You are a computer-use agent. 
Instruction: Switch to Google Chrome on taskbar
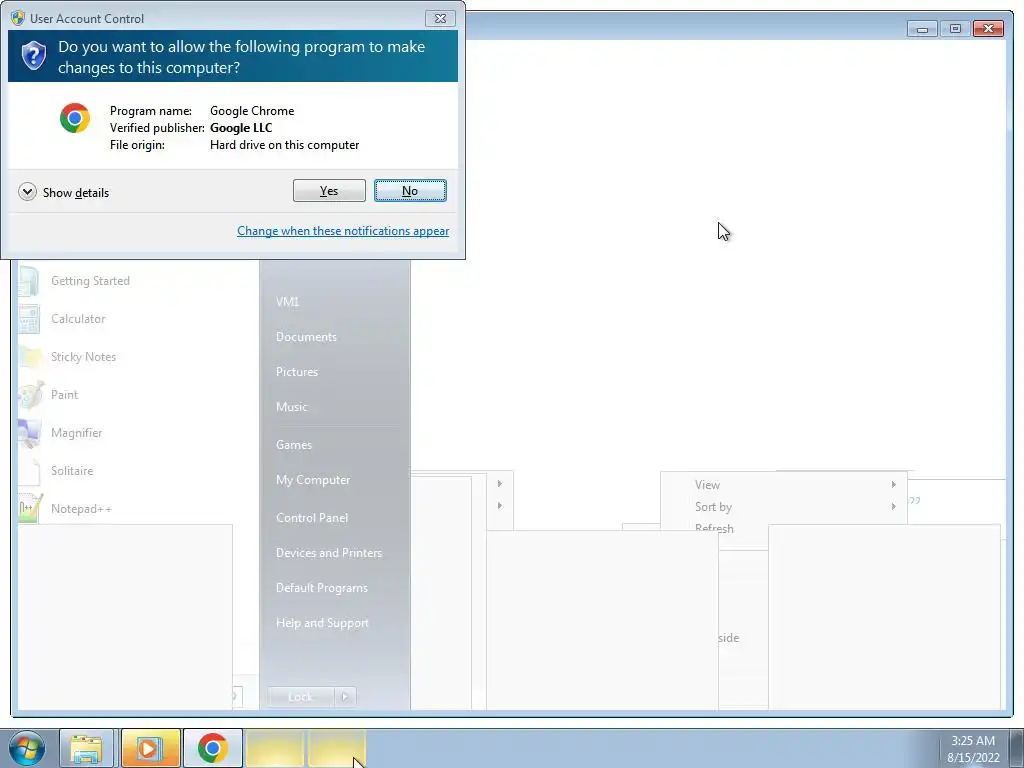click(212, 748)
